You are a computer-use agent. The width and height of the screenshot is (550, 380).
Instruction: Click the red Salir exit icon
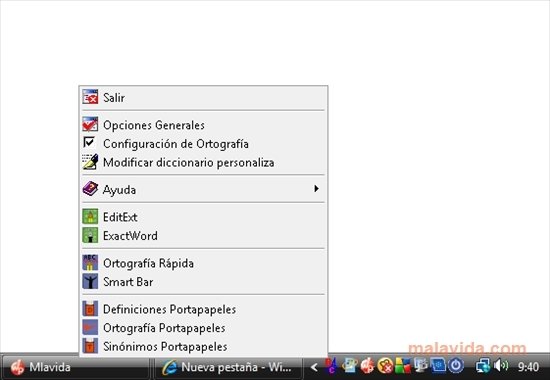90,97
